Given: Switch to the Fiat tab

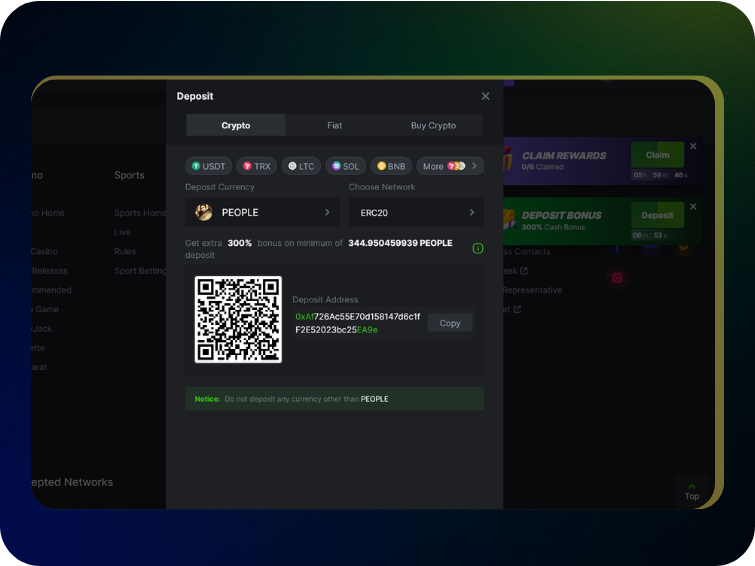Looking at the screenshot, I should tap(335, 125).
